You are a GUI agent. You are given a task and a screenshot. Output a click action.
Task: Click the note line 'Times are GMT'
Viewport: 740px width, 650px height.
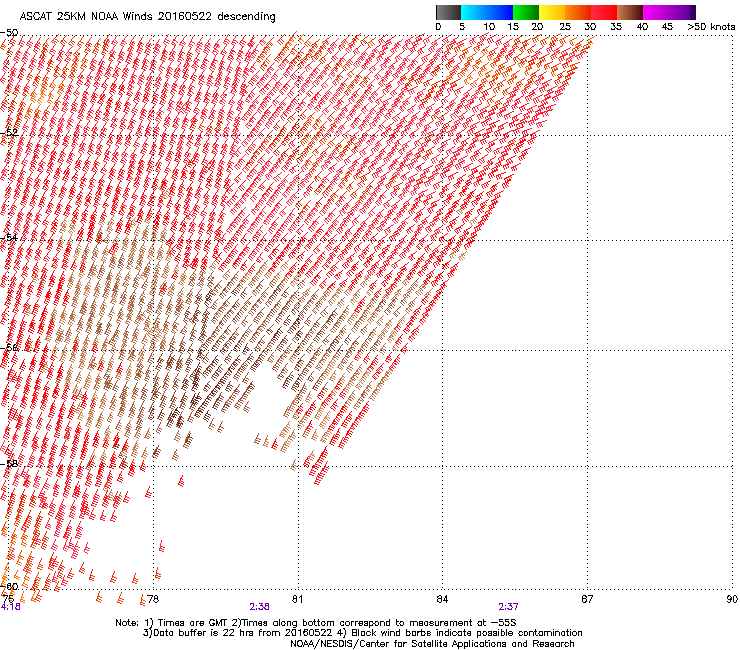pyautogui.click(x=191, y=623)
